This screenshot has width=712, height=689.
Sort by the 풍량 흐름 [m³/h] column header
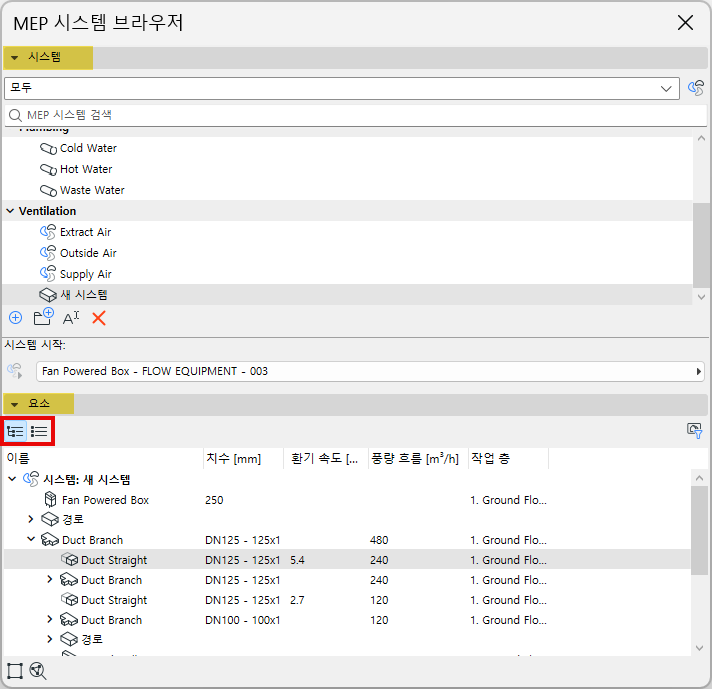coord(418,458)
